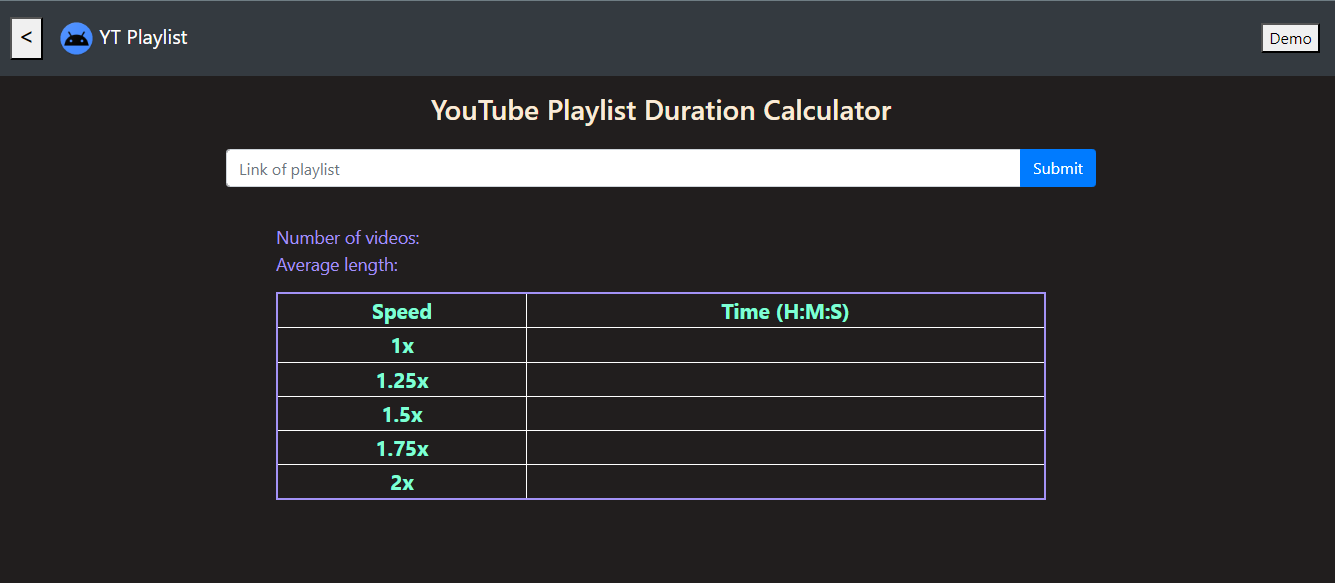Viewport: 1335px width, 583px height.
Task: Click the empty time cell for 1x
Action: [x=785, y=346]
